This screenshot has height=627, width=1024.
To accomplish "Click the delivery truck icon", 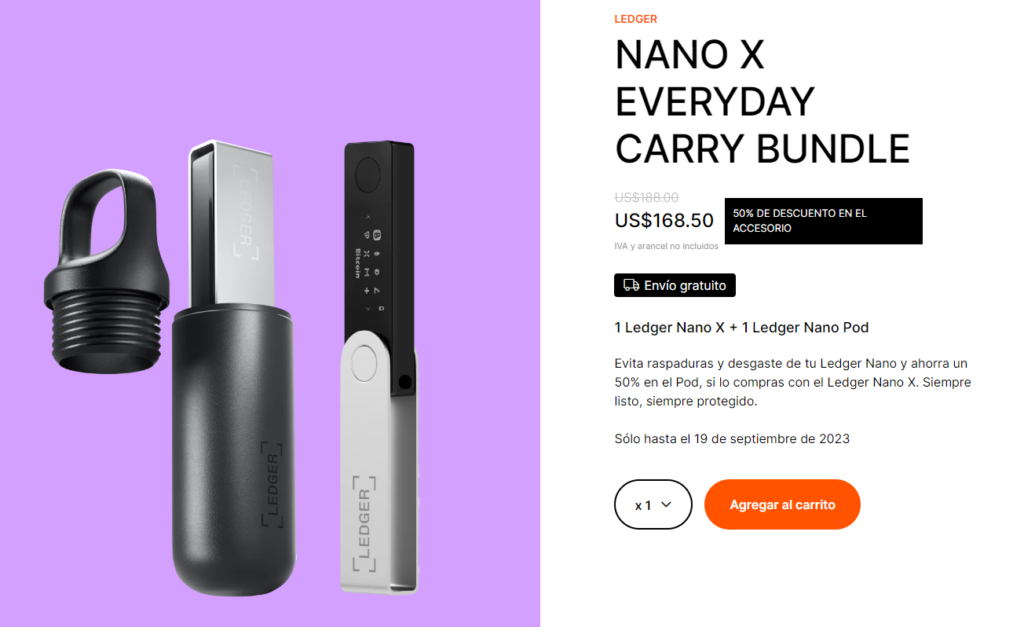I will tap(631, 285).
